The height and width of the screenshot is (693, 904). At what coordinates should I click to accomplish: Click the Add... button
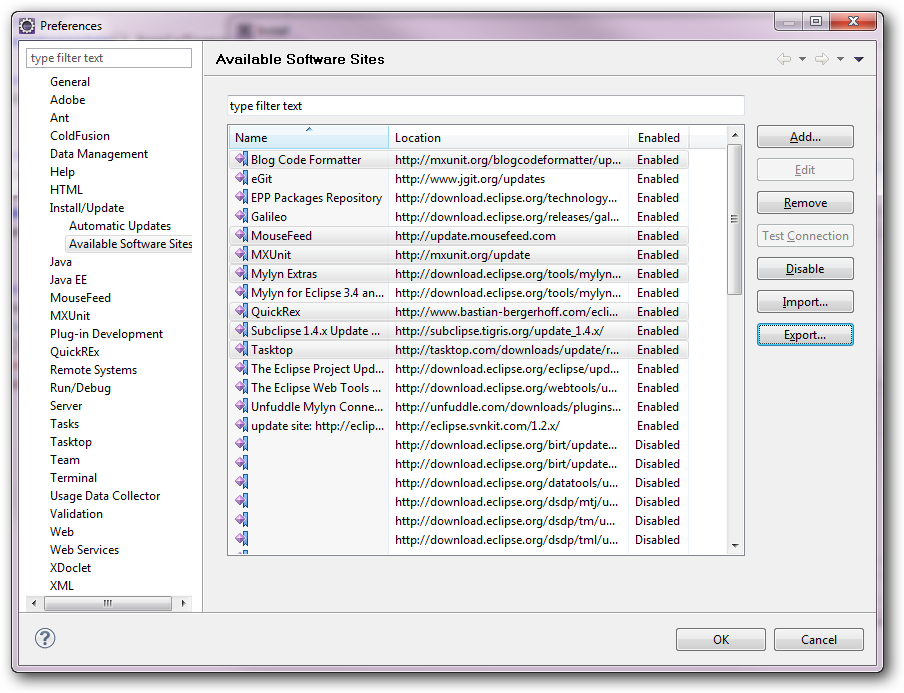point(805,137)
